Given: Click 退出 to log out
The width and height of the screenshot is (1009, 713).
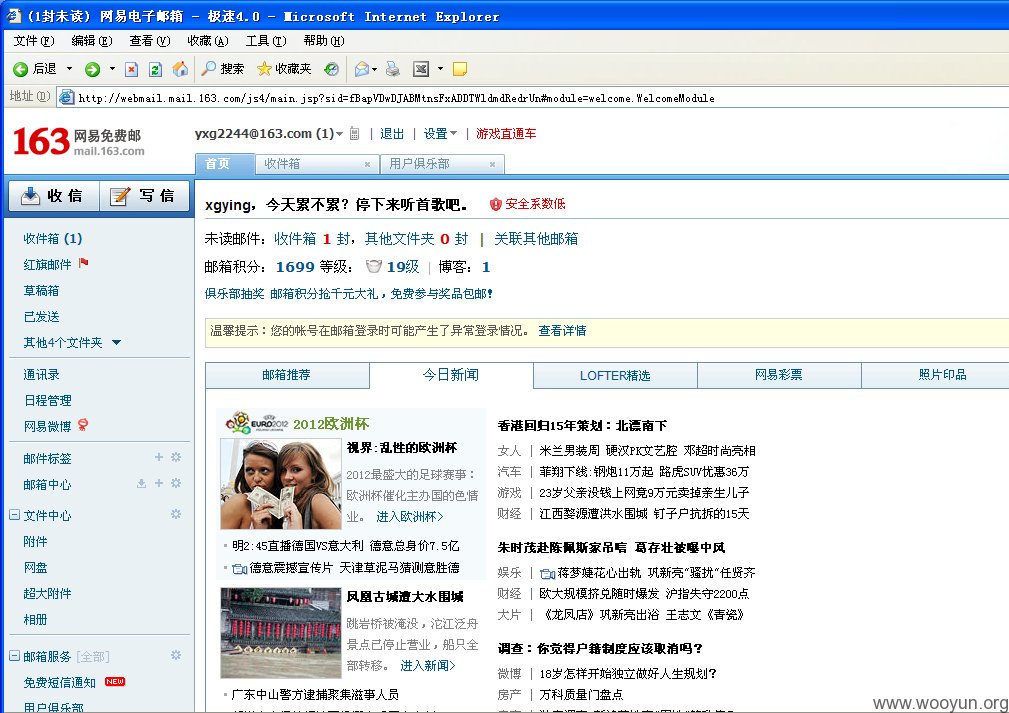Looking at the screenshot, I should pyautogui.click(x=392, y=134).
